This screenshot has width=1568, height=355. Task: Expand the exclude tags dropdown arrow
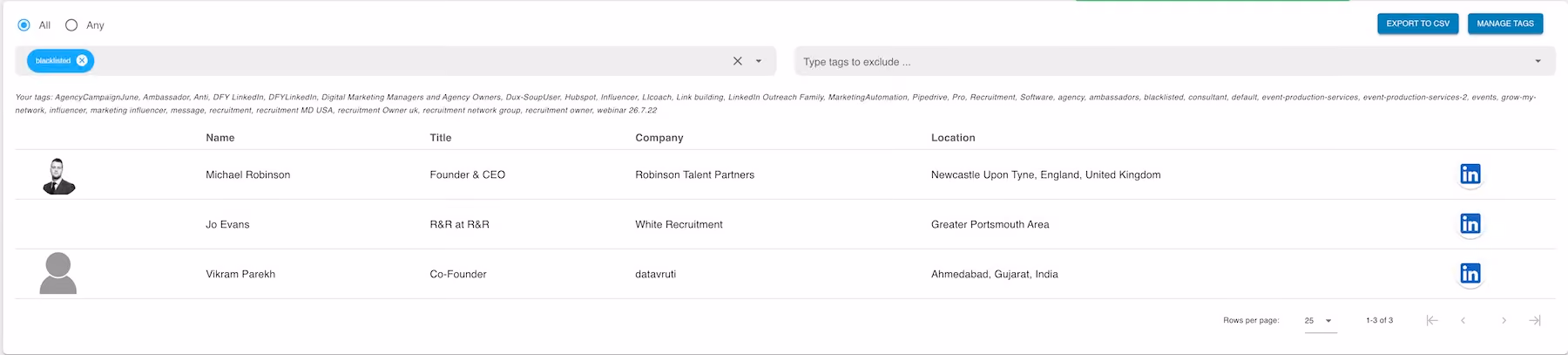coord(1538,61)
